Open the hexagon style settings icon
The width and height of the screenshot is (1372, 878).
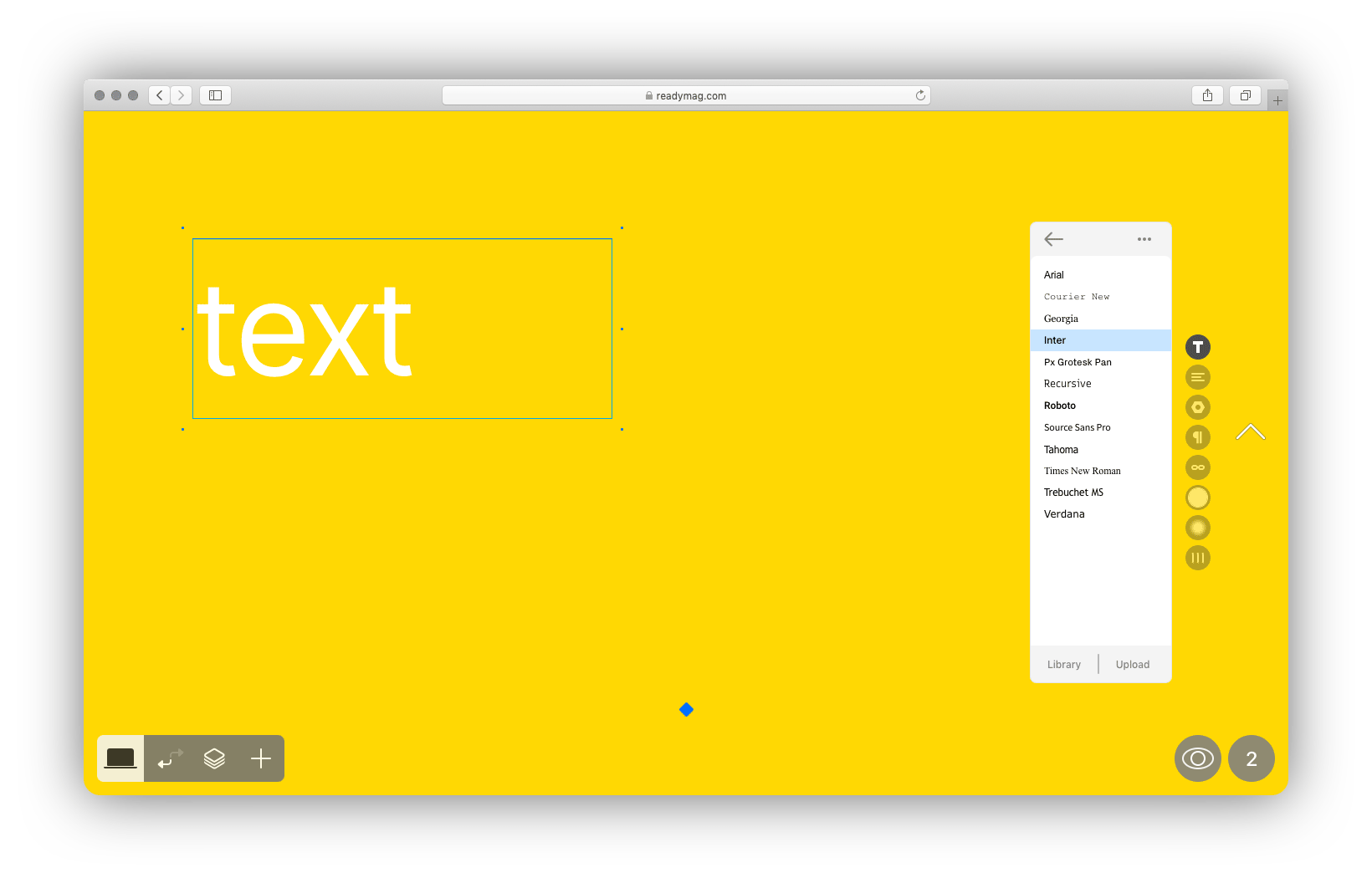[1198, 407]
